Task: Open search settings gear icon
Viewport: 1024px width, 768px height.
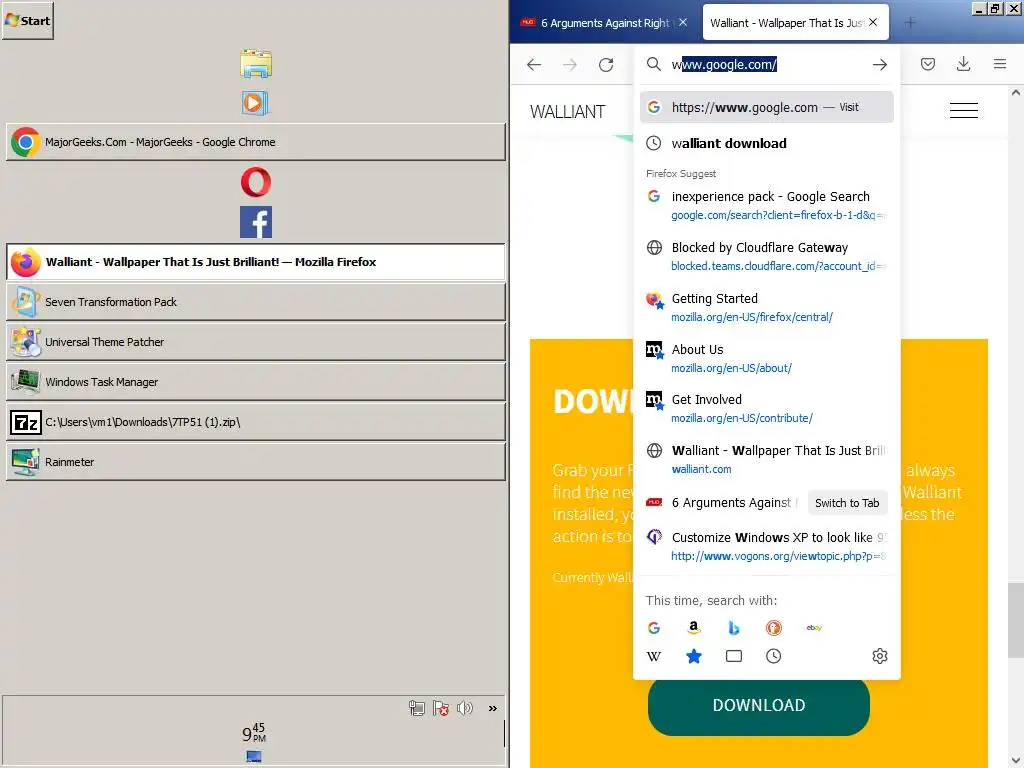Action: (880, 656)
